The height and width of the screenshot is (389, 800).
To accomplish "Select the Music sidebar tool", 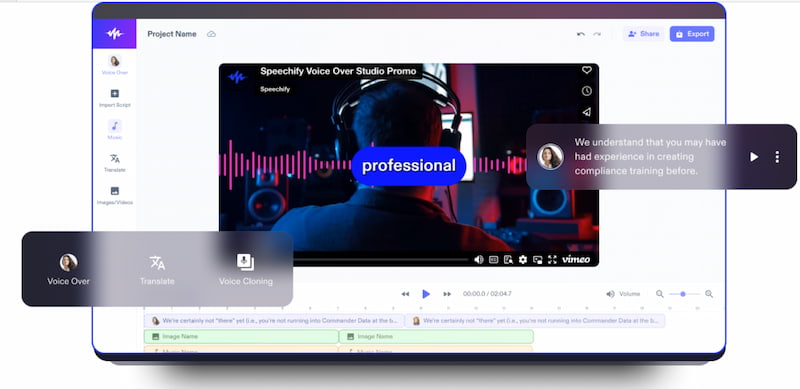I will (x=115, y=130).
